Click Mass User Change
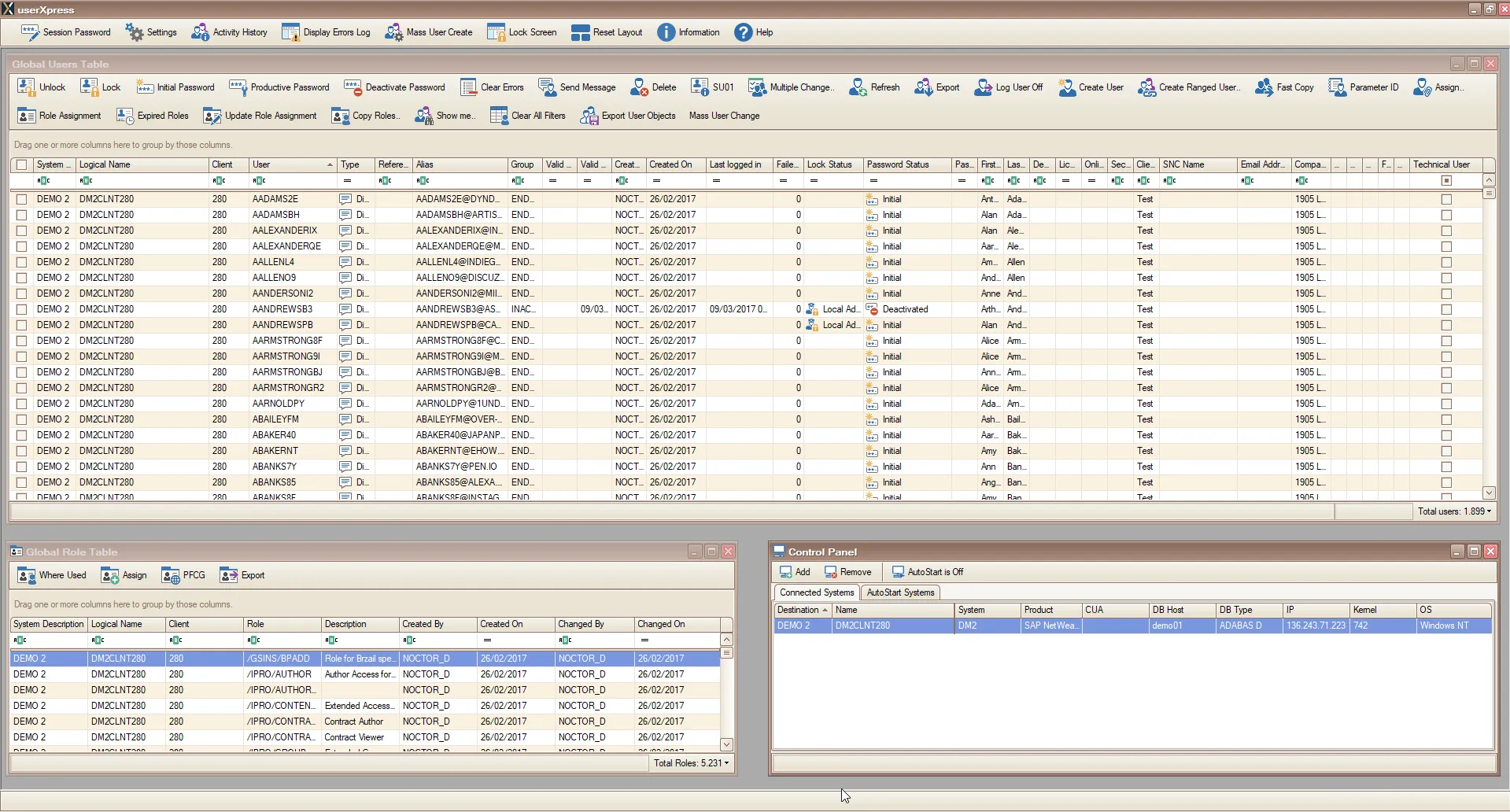 [724, 116]
